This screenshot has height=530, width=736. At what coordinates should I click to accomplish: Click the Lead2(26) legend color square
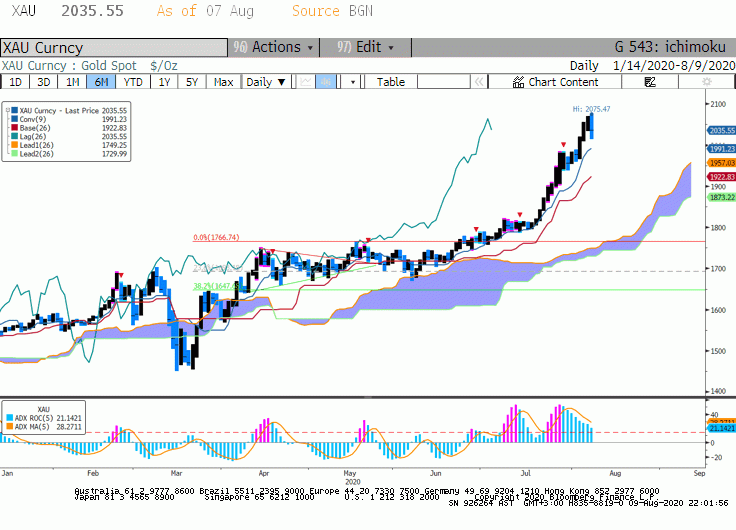(x=15, y=154)
